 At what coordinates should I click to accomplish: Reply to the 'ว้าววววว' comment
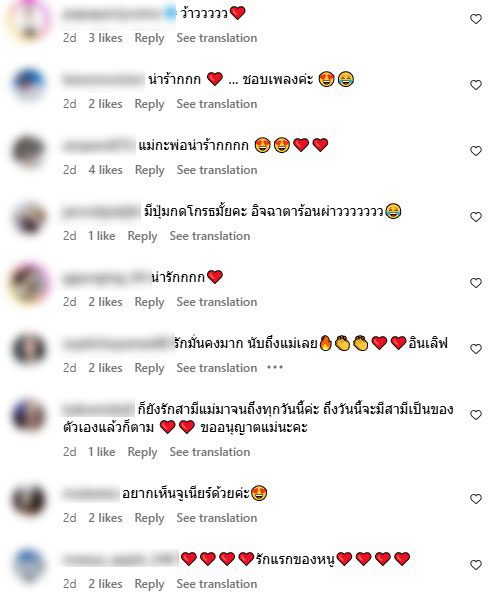[x=149, y=38]
